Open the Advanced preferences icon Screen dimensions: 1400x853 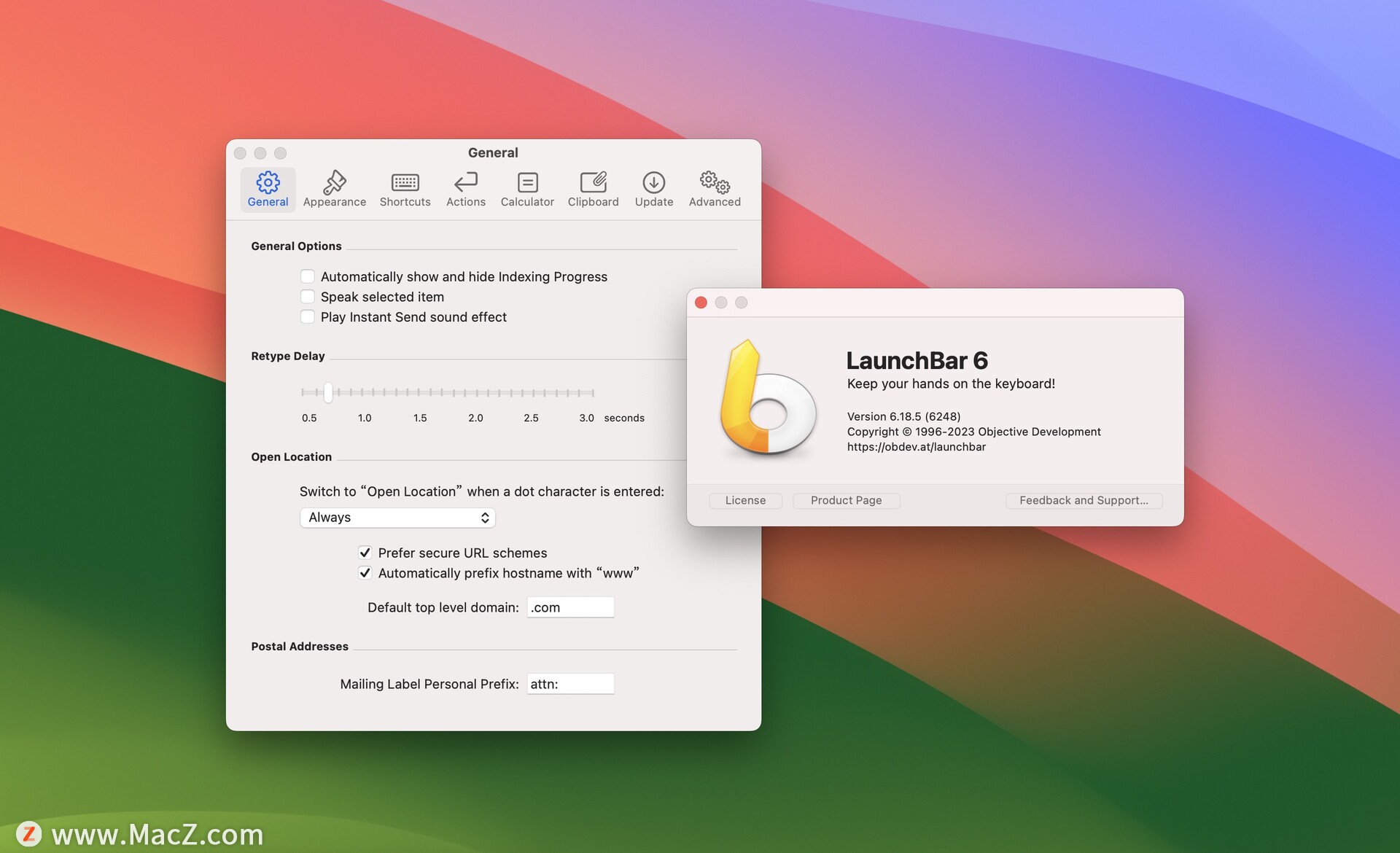coord(714,188)
